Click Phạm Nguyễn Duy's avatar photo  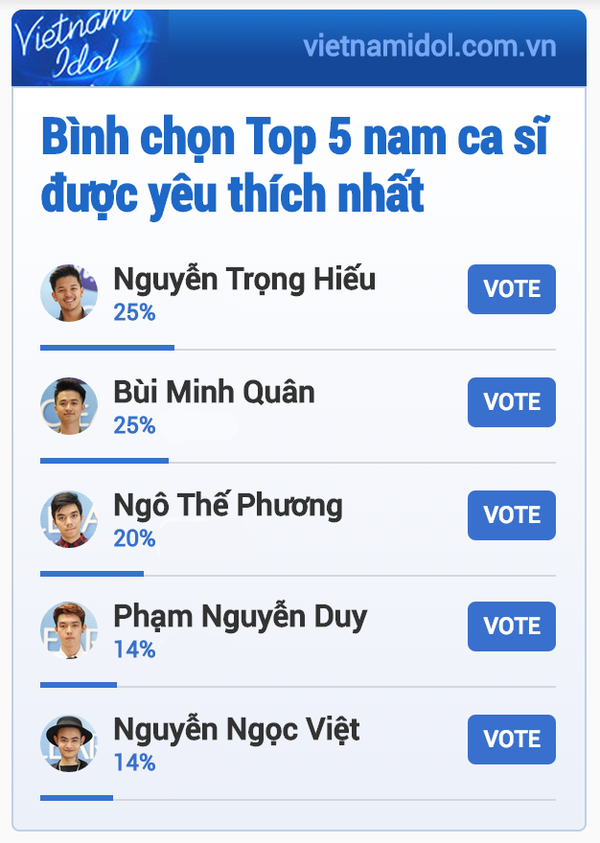pos(69,630)
